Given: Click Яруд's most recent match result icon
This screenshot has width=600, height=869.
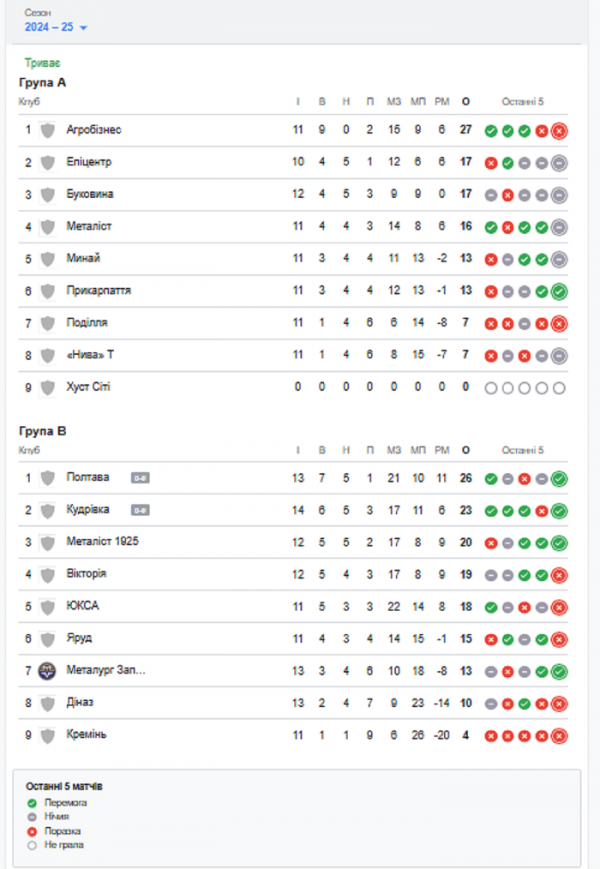Looking at the screenshot, I should 559,639.
